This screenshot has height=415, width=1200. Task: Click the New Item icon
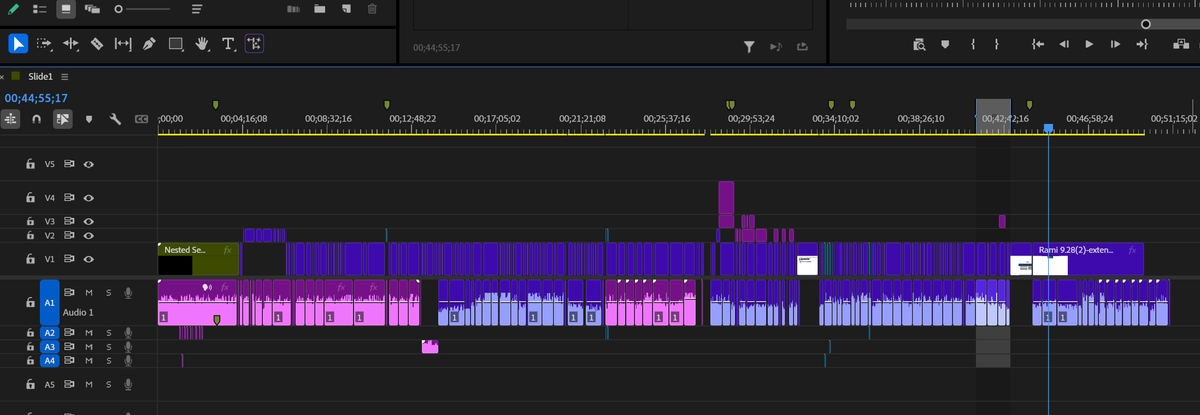346,8
